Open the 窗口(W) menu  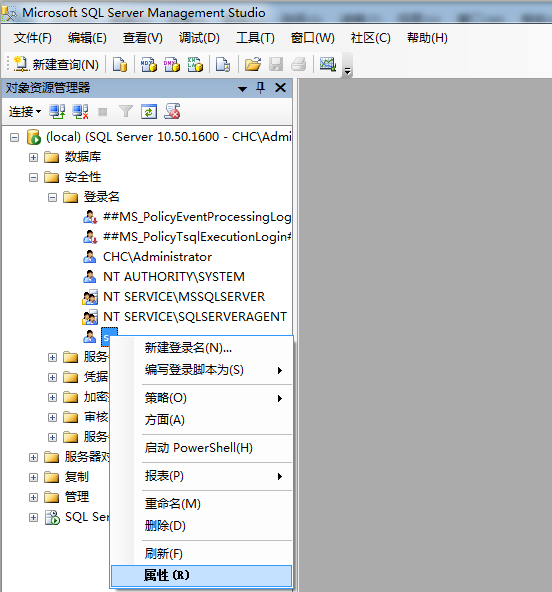pyautogui.click(x=313, y=38)
